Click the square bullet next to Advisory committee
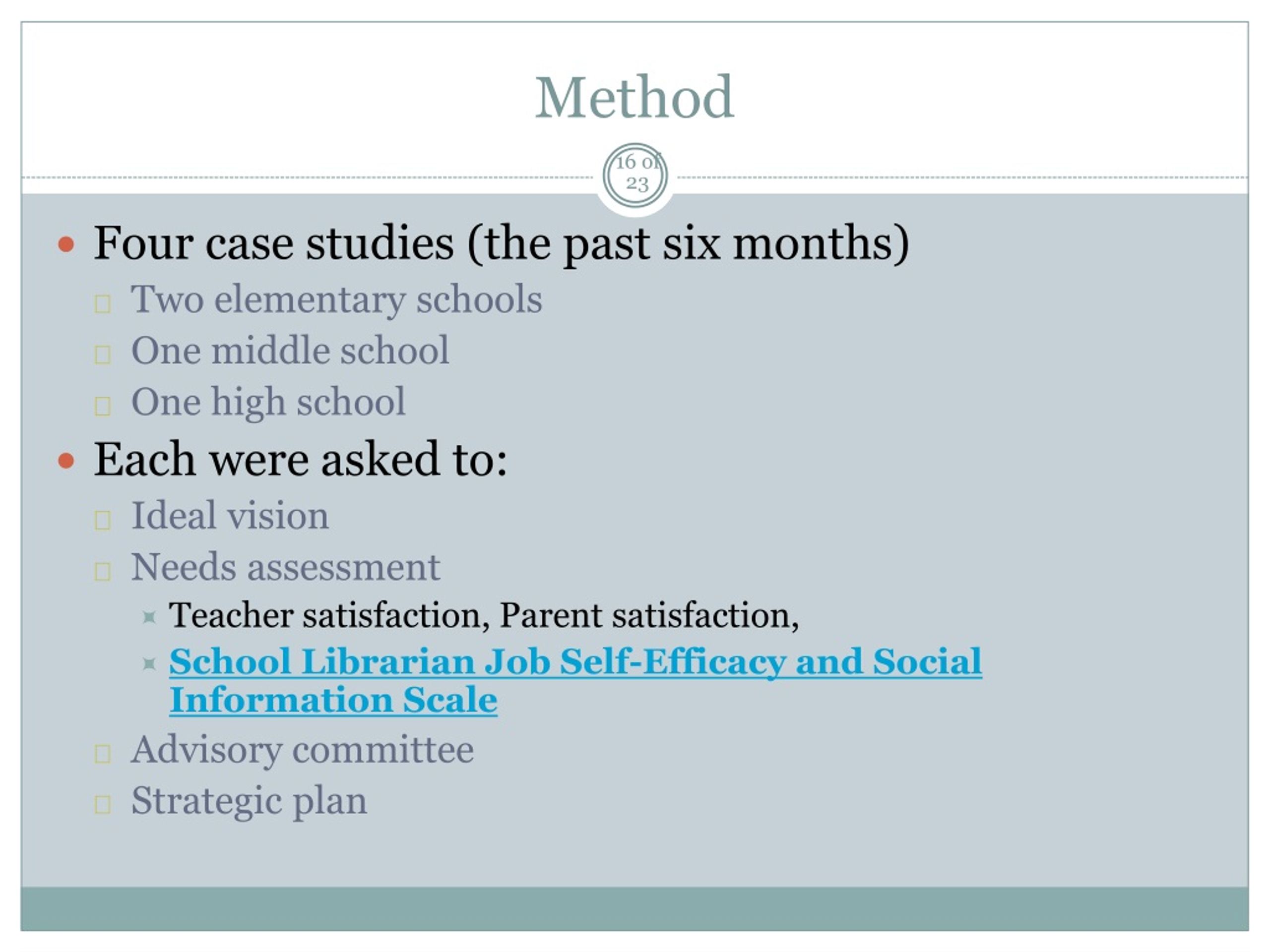Screen dimensions: 1270x952 (103, 754)
